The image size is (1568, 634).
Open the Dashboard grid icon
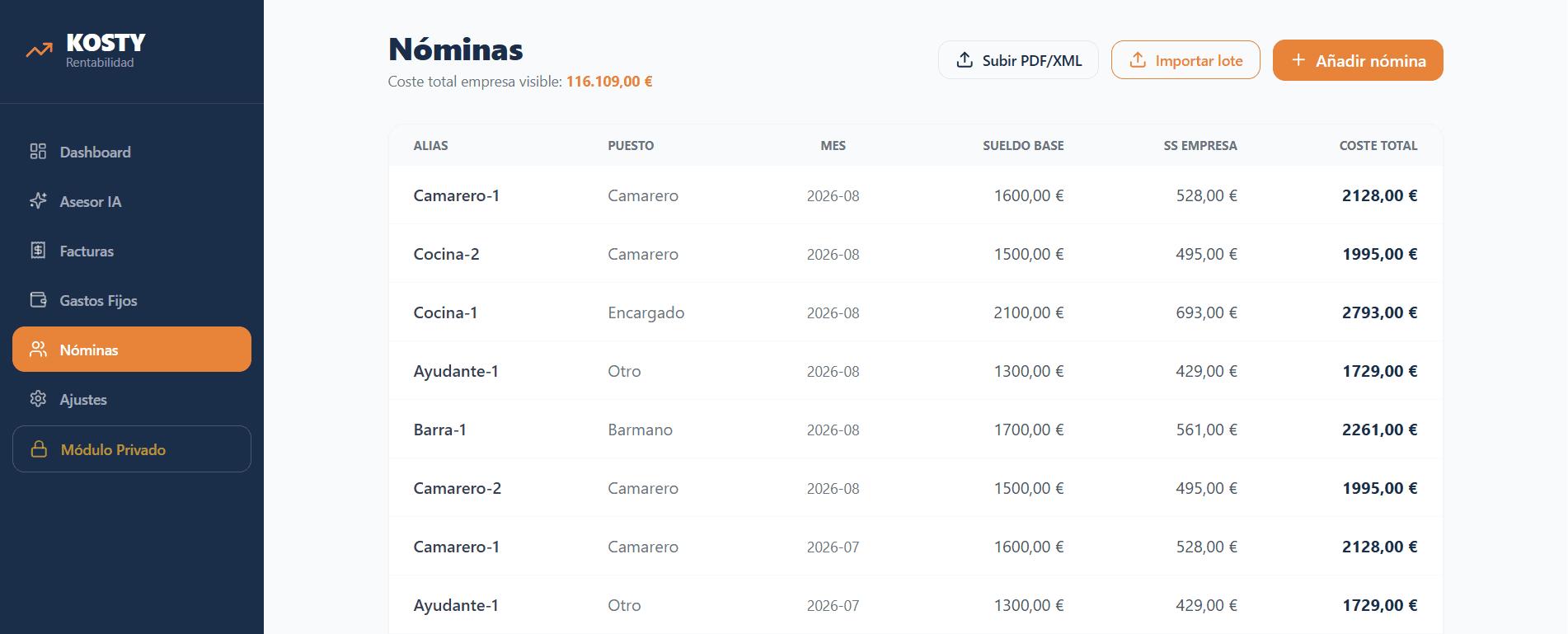(38, 152)
